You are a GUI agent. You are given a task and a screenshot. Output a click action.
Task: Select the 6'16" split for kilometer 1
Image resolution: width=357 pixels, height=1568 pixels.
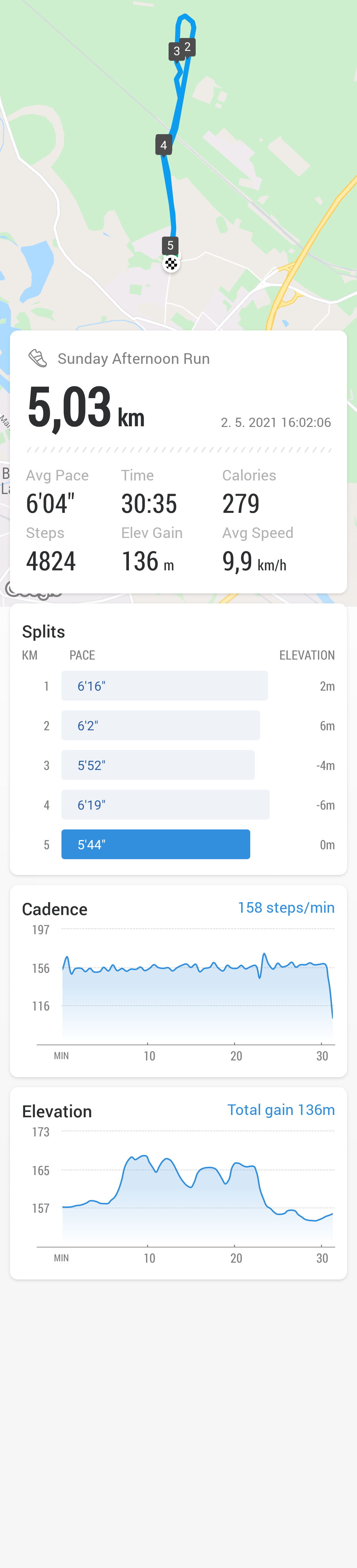(x=165, y=685)
